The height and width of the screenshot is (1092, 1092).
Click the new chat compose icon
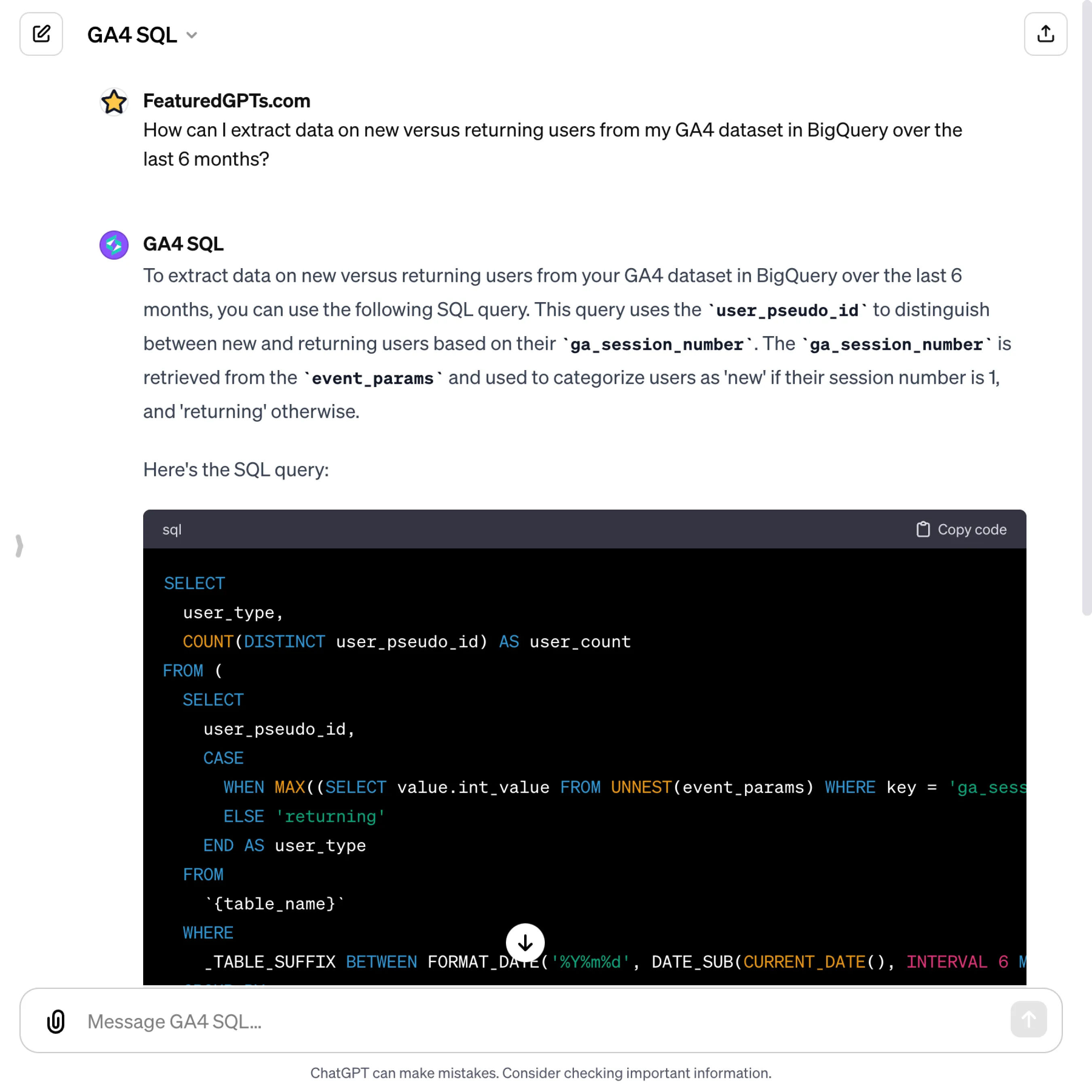click(41, 34)
